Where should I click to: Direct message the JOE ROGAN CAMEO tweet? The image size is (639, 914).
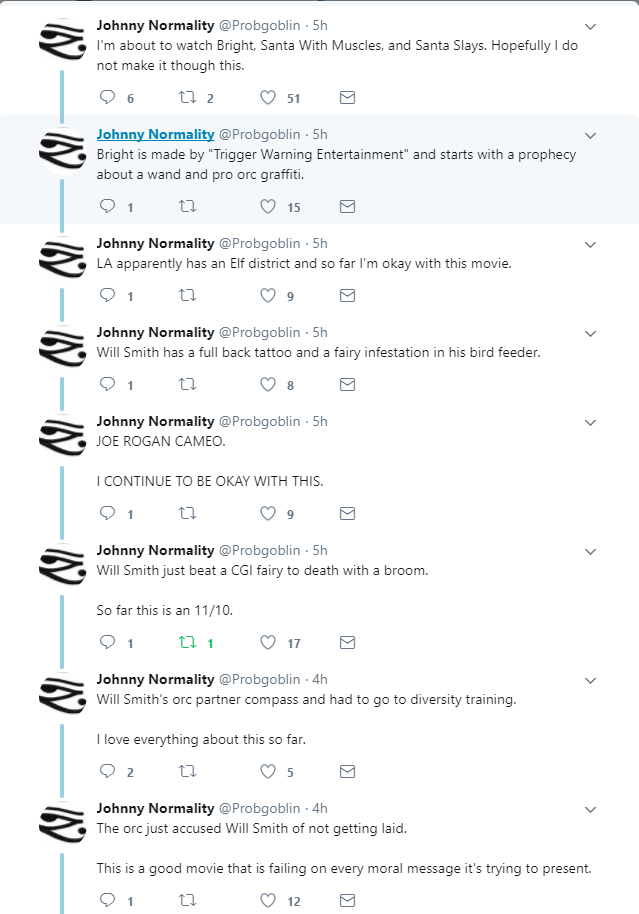347,514
